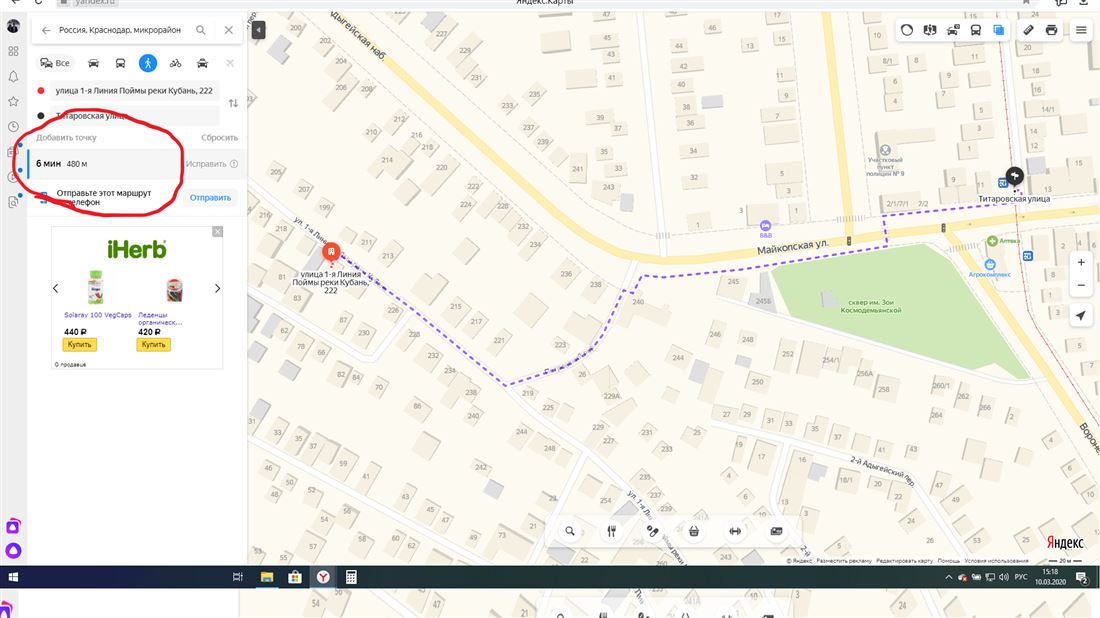The width and height of the screenshot is (1100, 618).
Task: Click the Титаровская улица destination field
Action: pyautogui.click(x=135, y=116)
